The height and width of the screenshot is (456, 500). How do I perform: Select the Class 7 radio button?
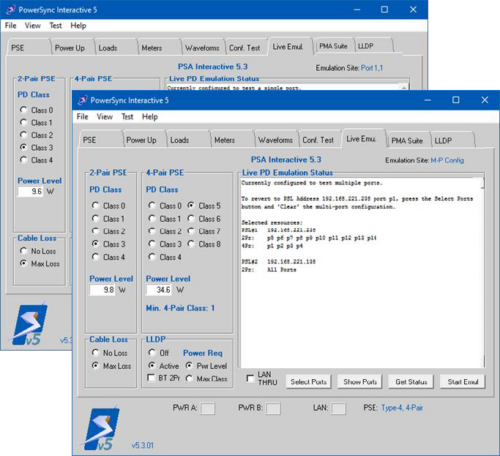pos(191,231)
